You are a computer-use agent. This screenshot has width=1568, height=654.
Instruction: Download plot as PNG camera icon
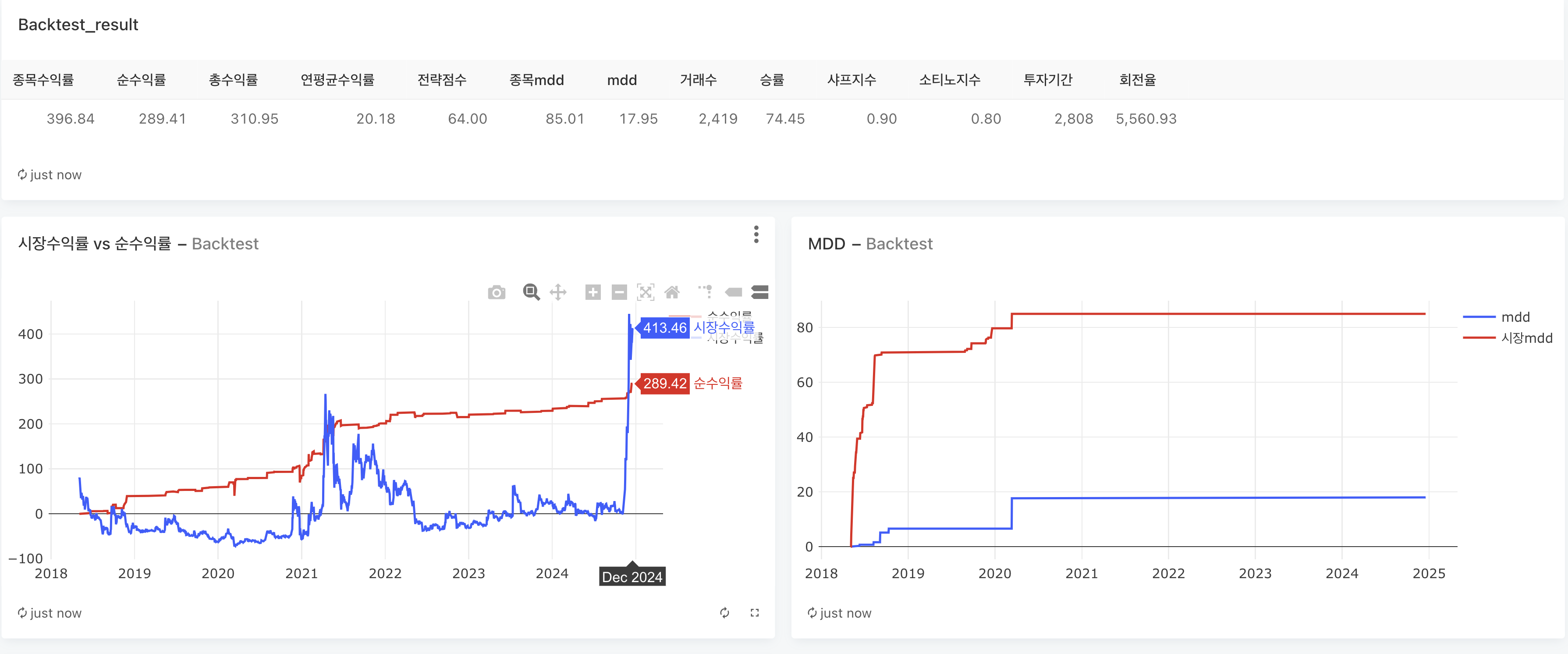click(x=496, y=293)
